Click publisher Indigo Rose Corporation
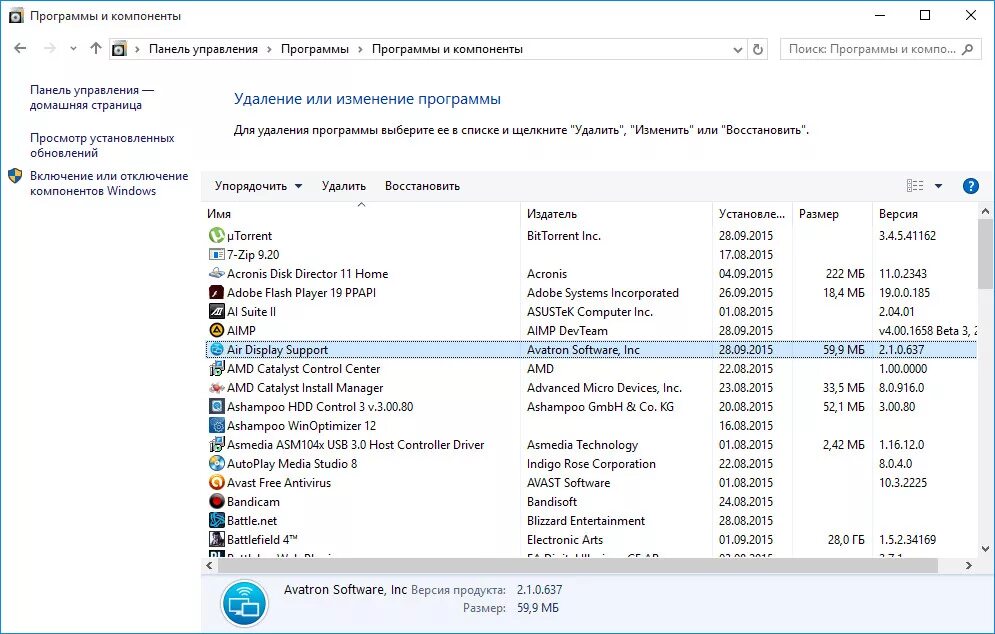 click(x=591, y=464)
